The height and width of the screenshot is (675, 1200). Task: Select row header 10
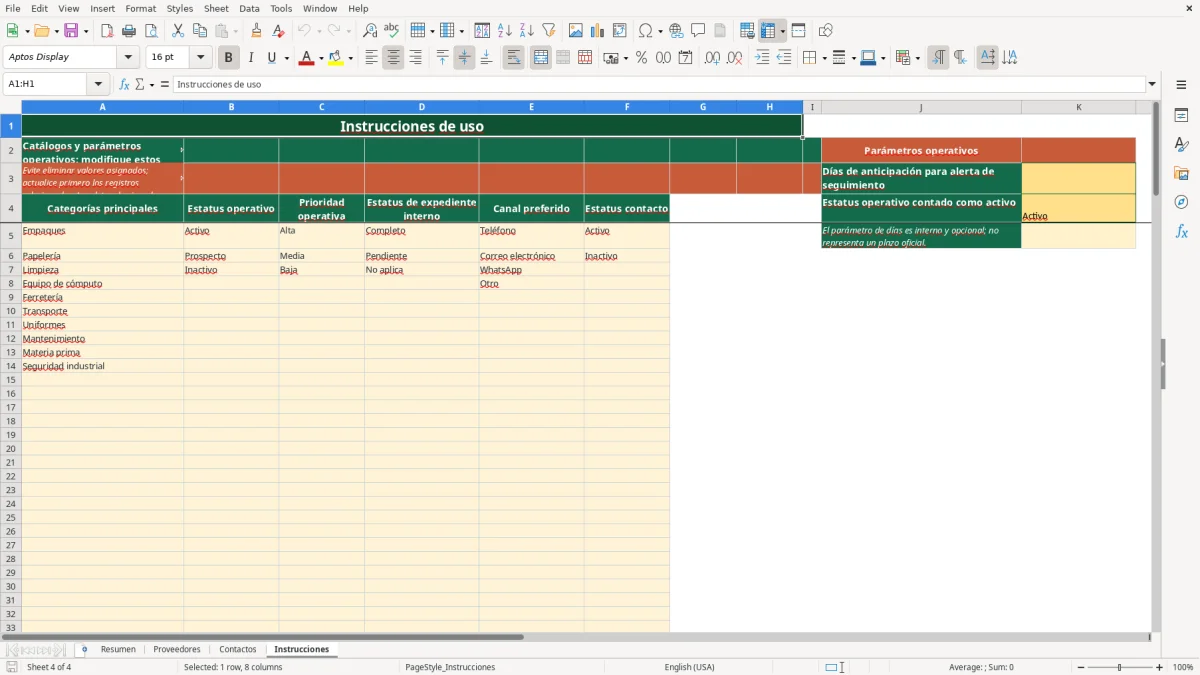pyautogui.click(x=11, y=311)
